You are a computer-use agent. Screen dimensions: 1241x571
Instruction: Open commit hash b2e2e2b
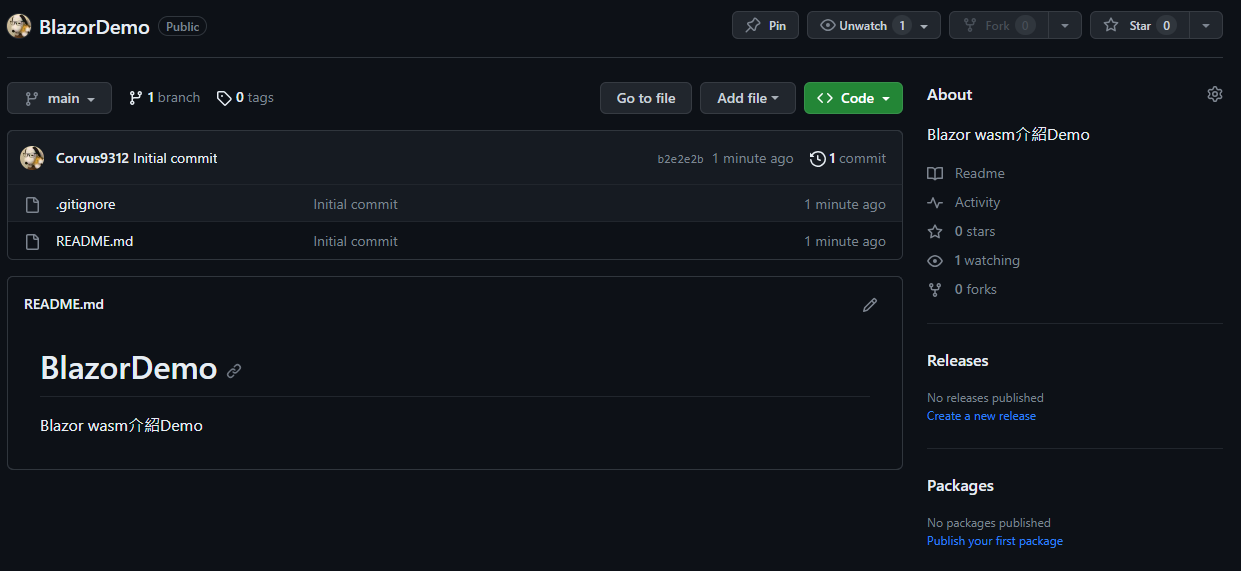click(680, 159)
